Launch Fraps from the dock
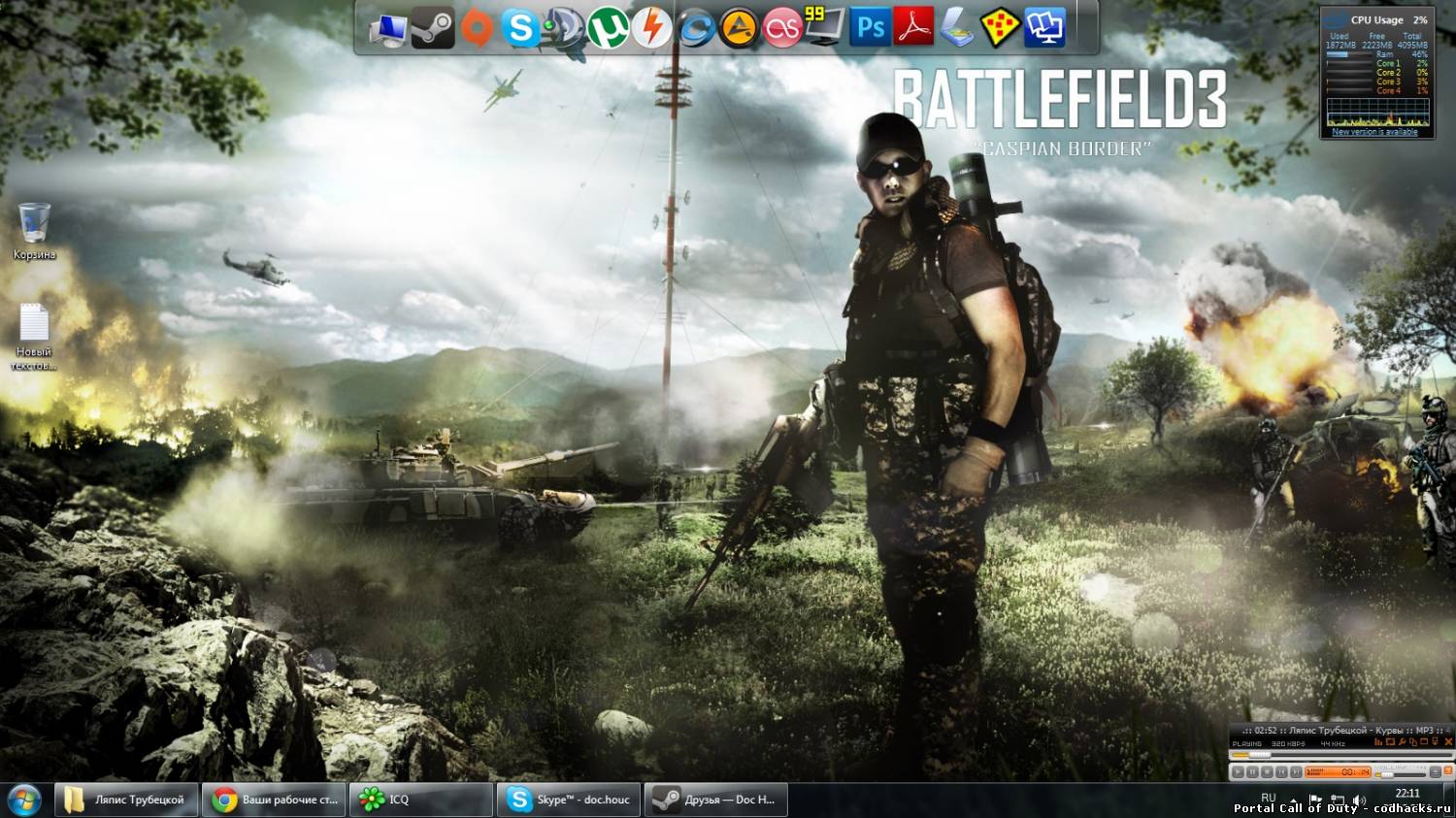Image resolution: width=1456 pixels, height=818 pixels. point(825,27)
